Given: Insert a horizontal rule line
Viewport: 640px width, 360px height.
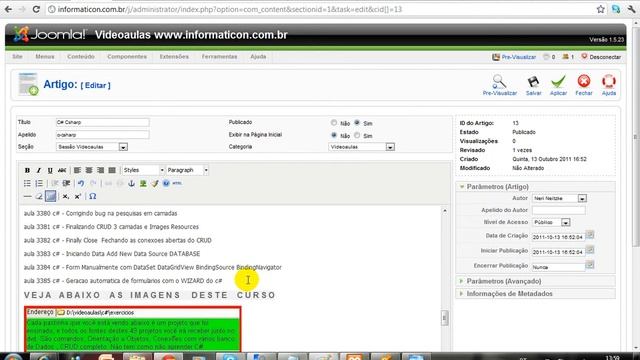Looking at the screenshot, I should [27, 196].
